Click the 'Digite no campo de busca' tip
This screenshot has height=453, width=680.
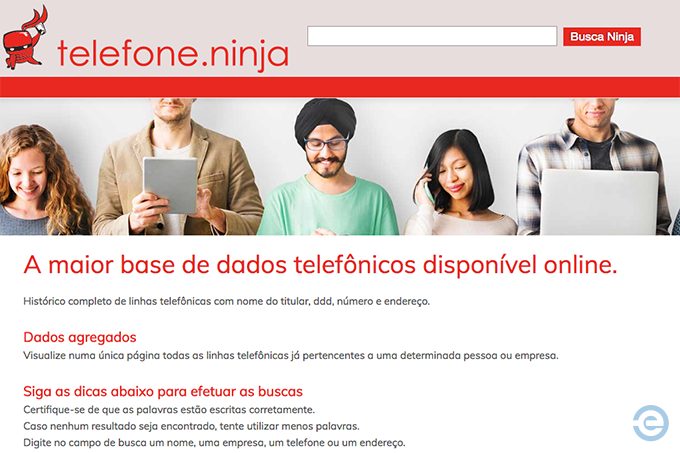(x=214, y=443)
